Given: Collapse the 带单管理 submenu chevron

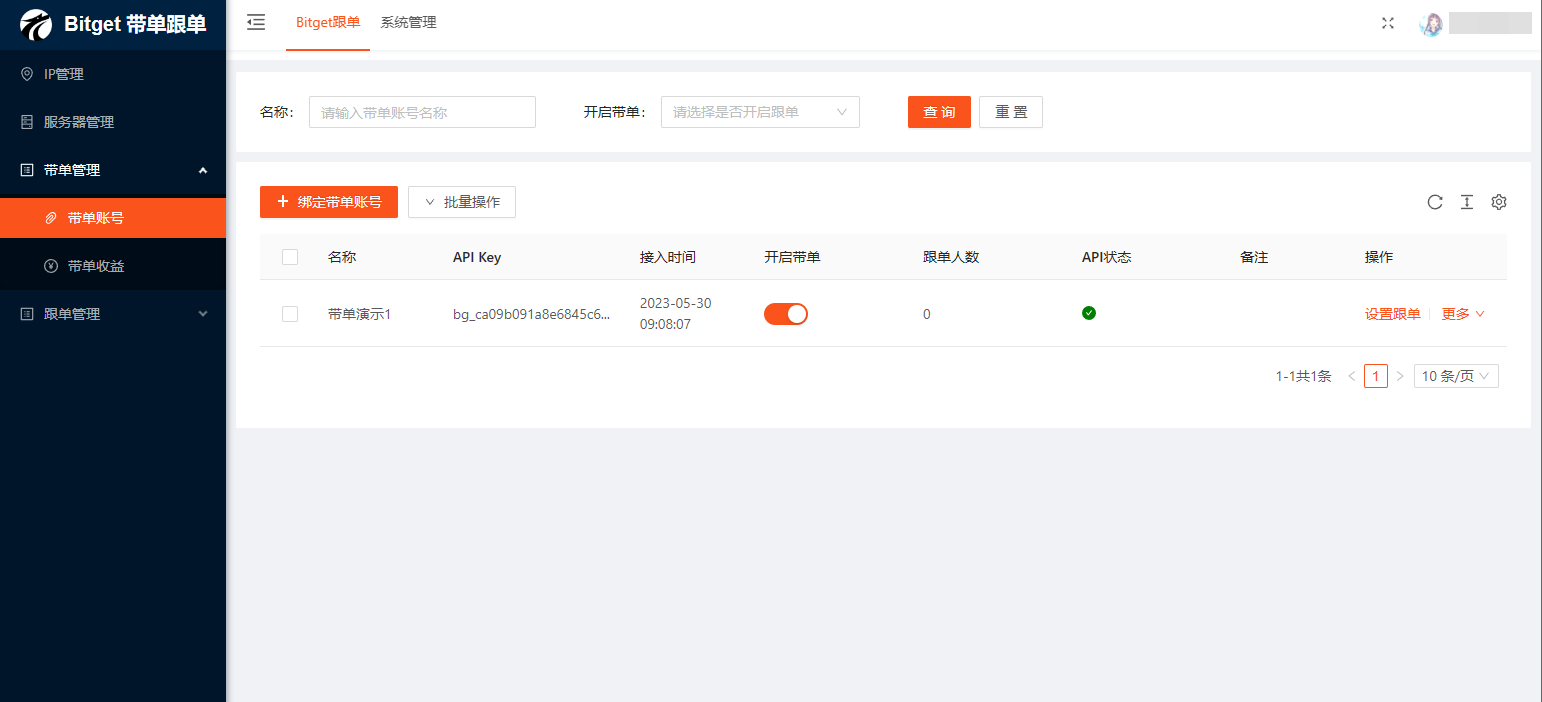Looking at the screenshot, I should pyautogui.click(x=203, y=170).
